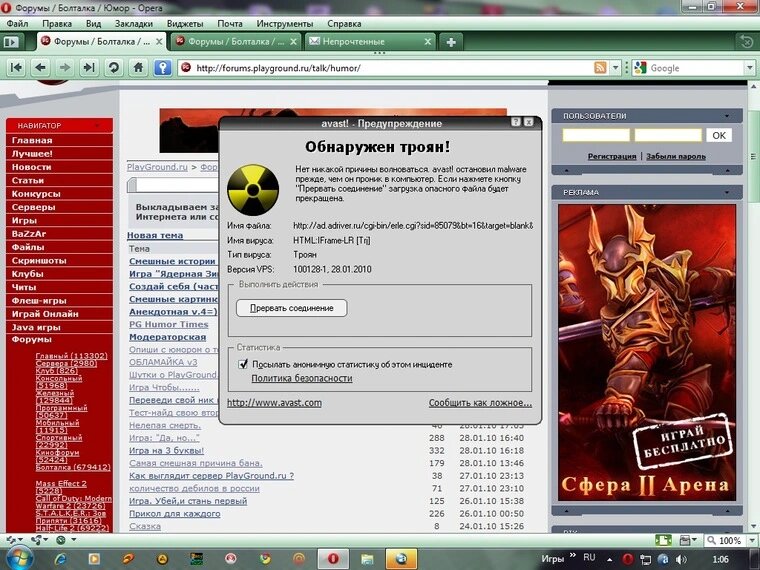
Task: Collapse the РЕКЛАМА panel arrow
Action: pos(727,192)
